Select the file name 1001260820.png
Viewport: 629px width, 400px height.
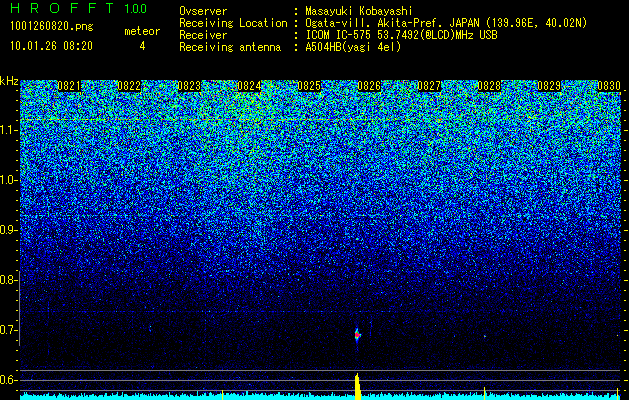[x=52, y=27]
